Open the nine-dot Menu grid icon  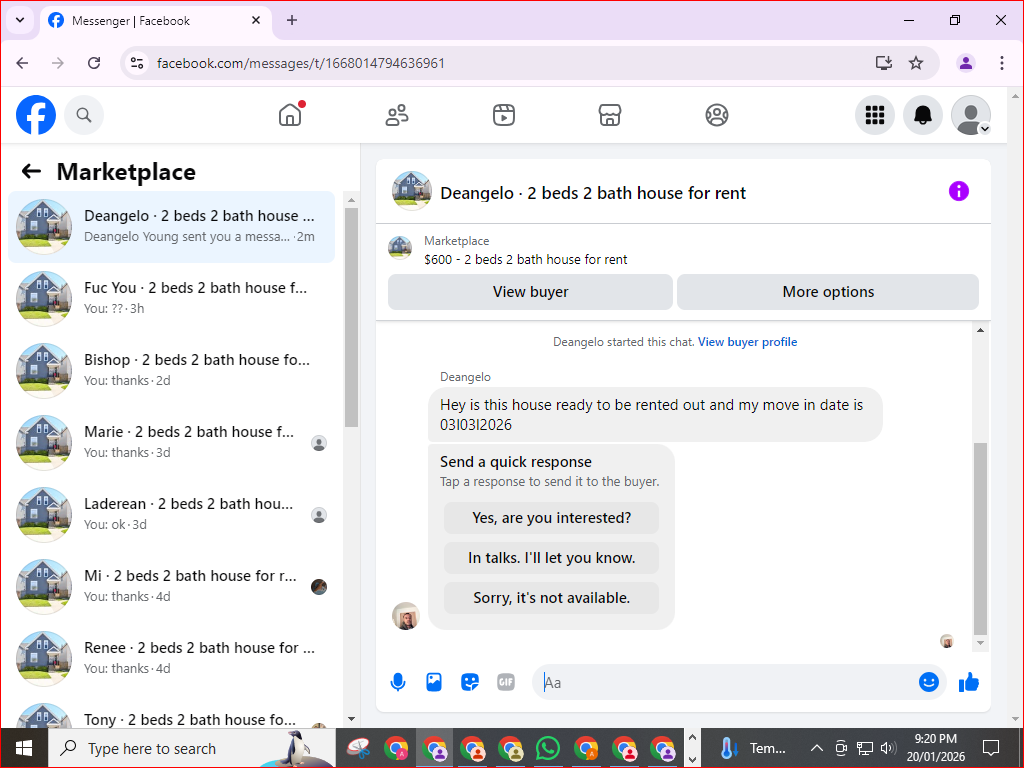pos(874,115)
